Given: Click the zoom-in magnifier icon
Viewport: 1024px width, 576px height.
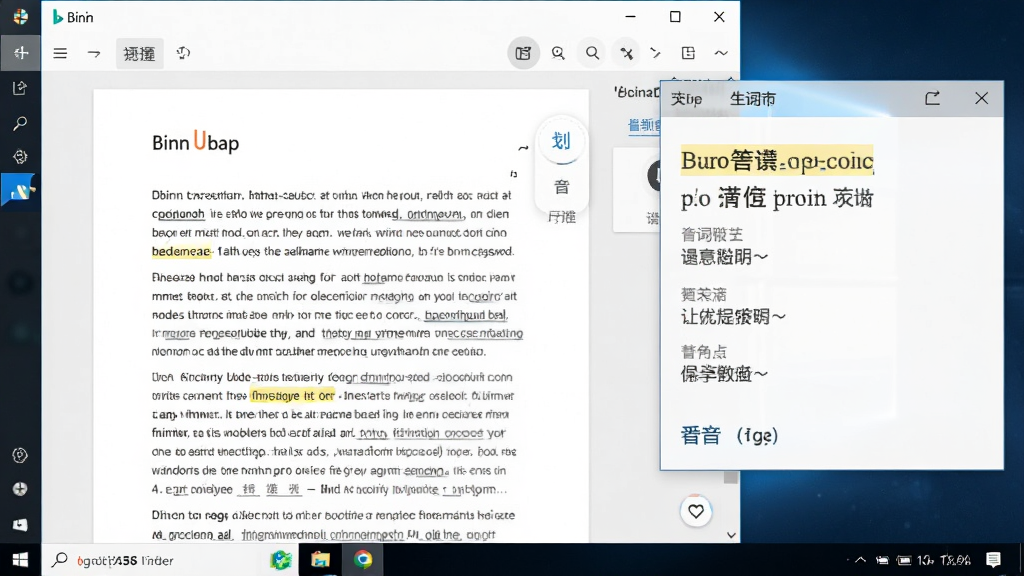Looking at the screenshot, I should (x=558, y=53).
